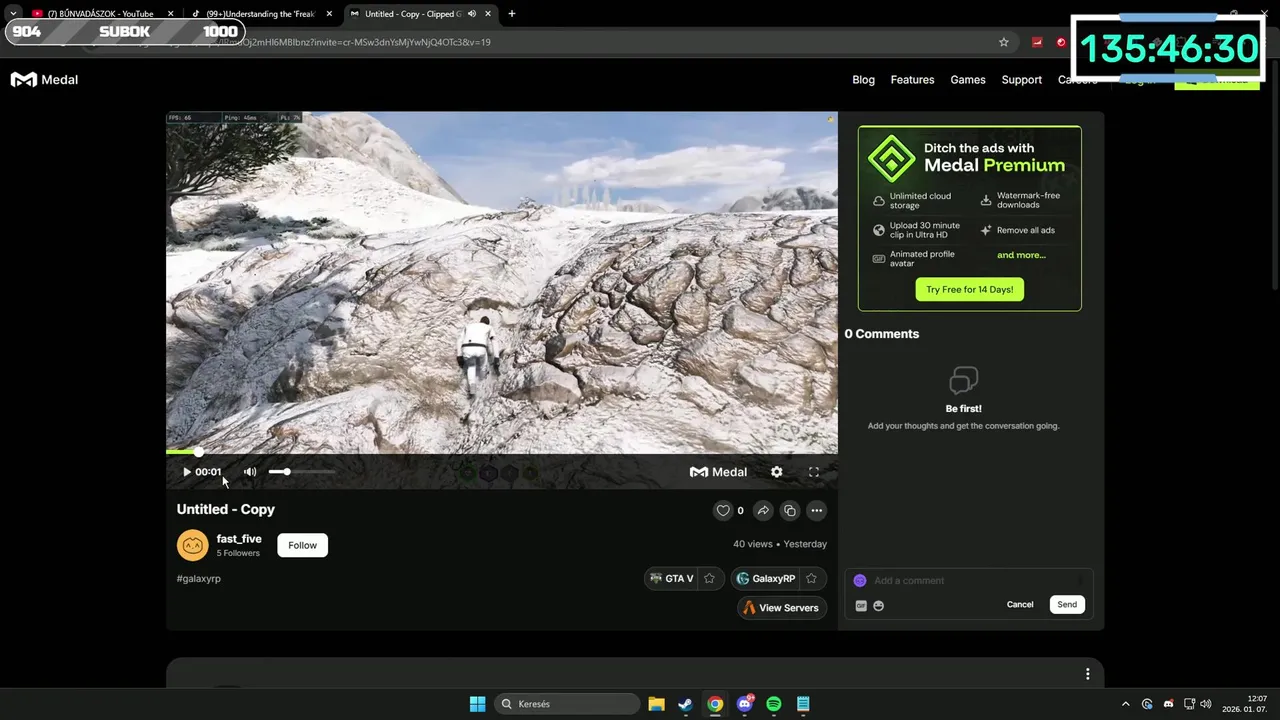Image resolution: width=1280 pixels, height=720 pixels.
Task: Like the clip with the heart icon
Action: point(723,510)
